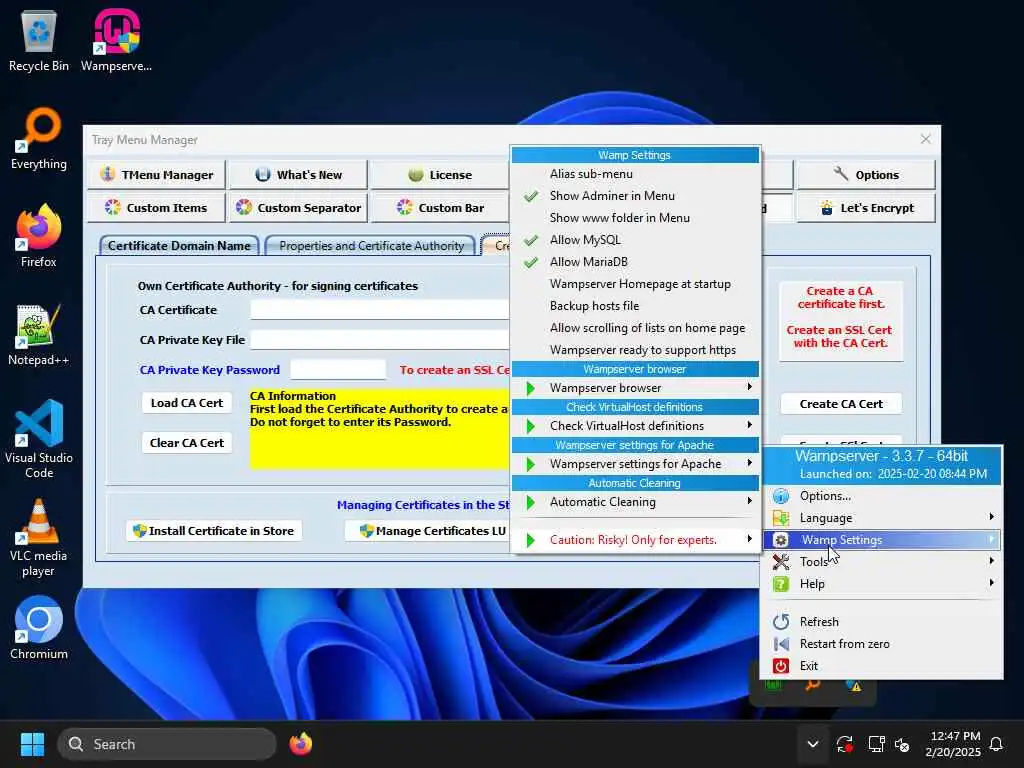The width and height of the screenshot is (1024, 768).
Task: Open the TMenu Manager button
Action: point(157,175)
